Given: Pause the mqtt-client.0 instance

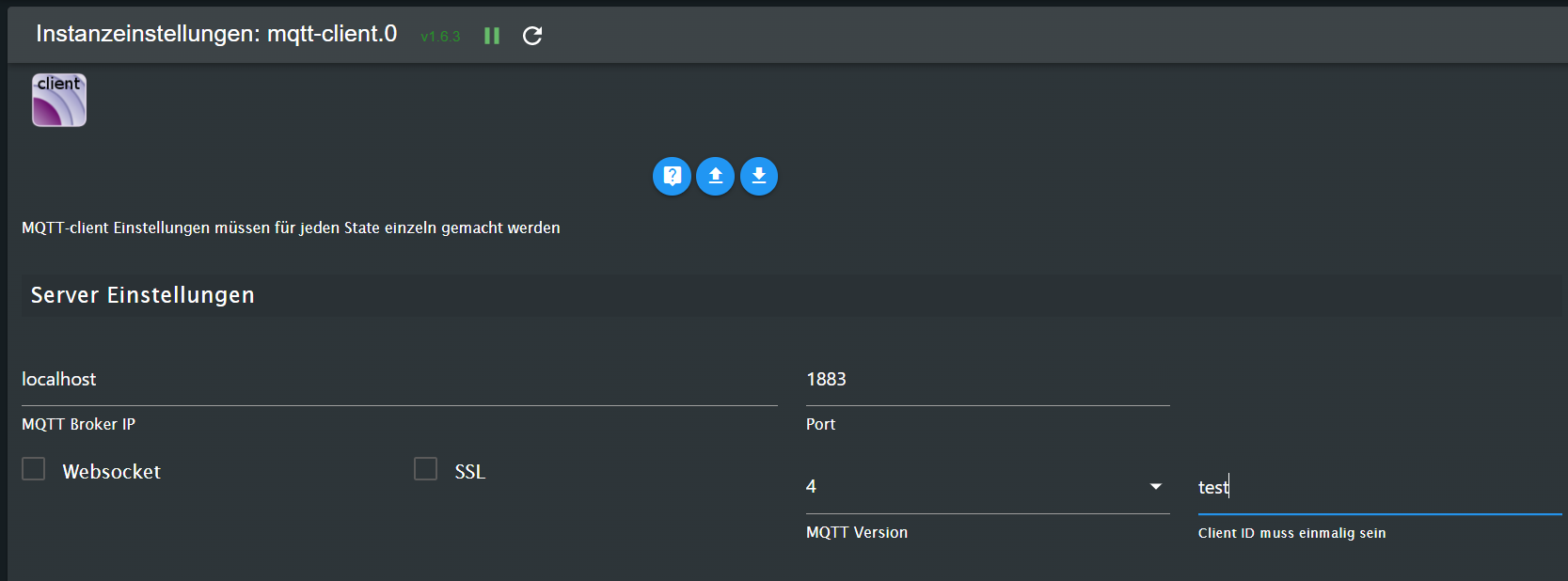Looking at the screenshot, I should click(492, 36).
